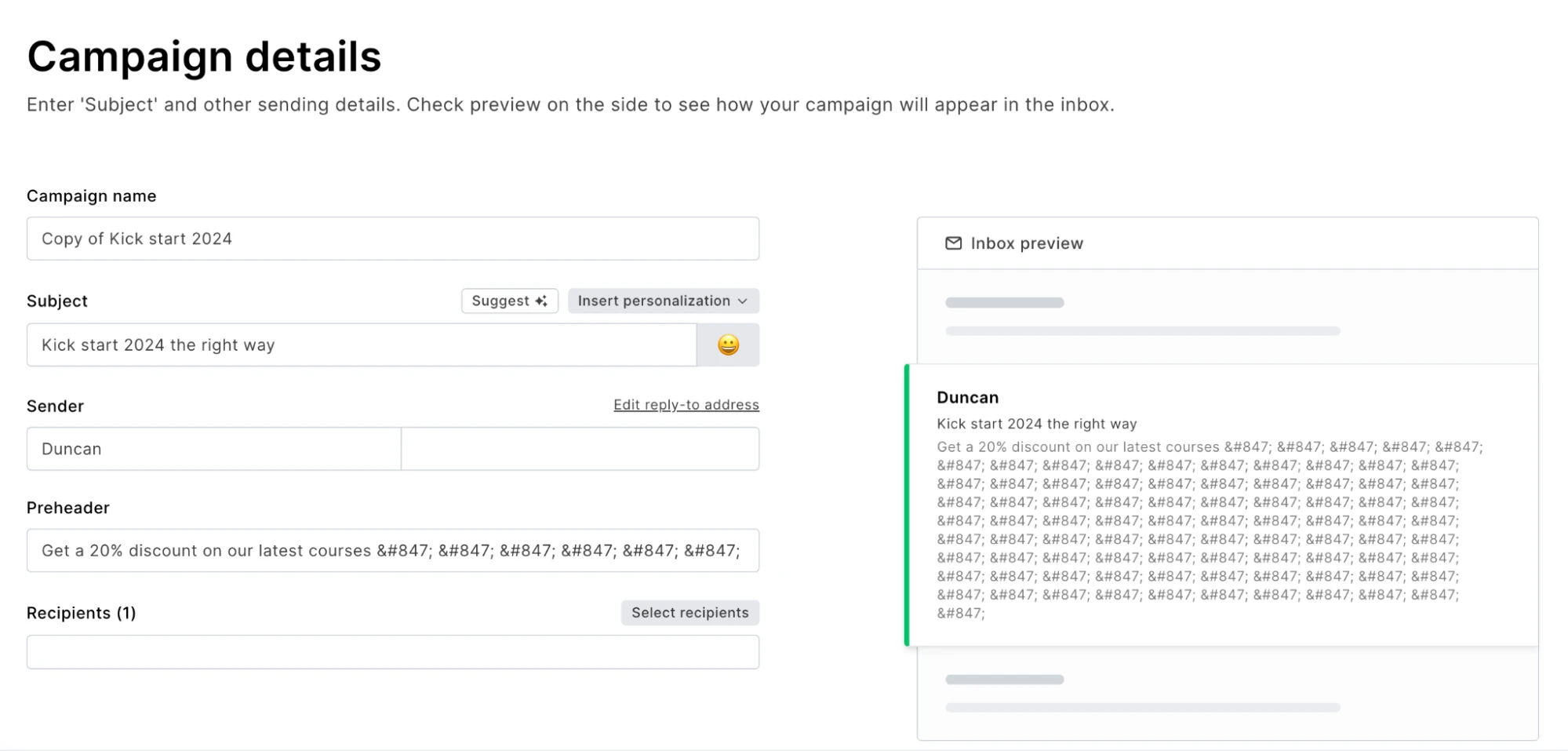This screenshot has width=1568, height=751.
Task: Click the empty Recipients field
Action: (x=392, y=652)
